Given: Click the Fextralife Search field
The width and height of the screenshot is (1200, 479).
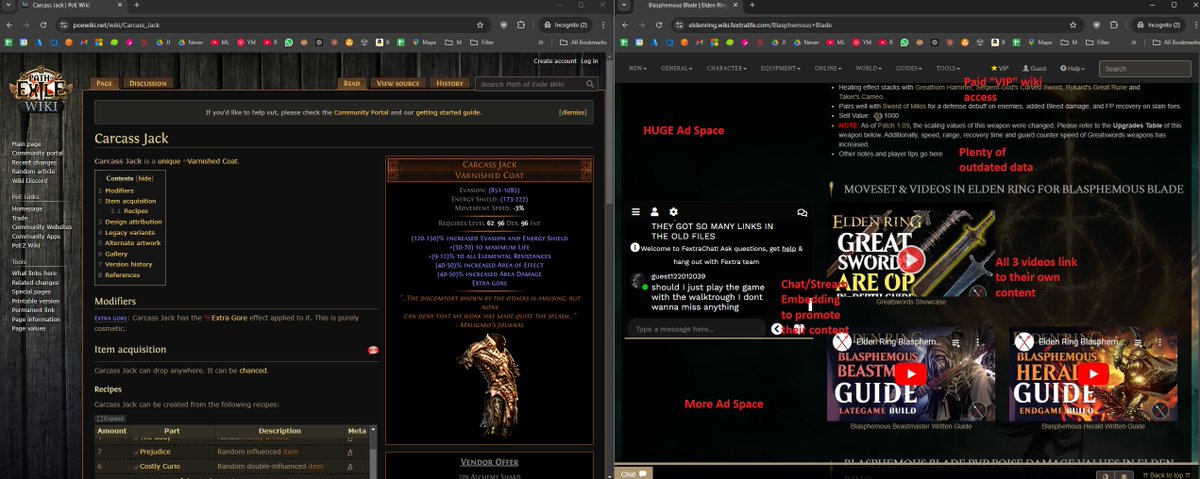Looking at the screenshot, I should pyautogui.click(x=1144, y=68).
